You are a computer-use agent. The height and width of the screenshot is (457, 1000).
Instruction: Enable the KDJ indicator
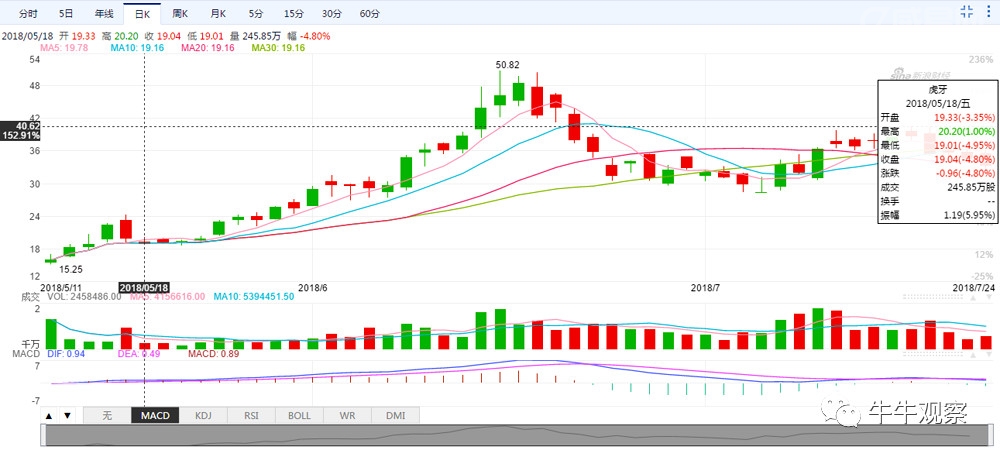[x=203, y=415]
